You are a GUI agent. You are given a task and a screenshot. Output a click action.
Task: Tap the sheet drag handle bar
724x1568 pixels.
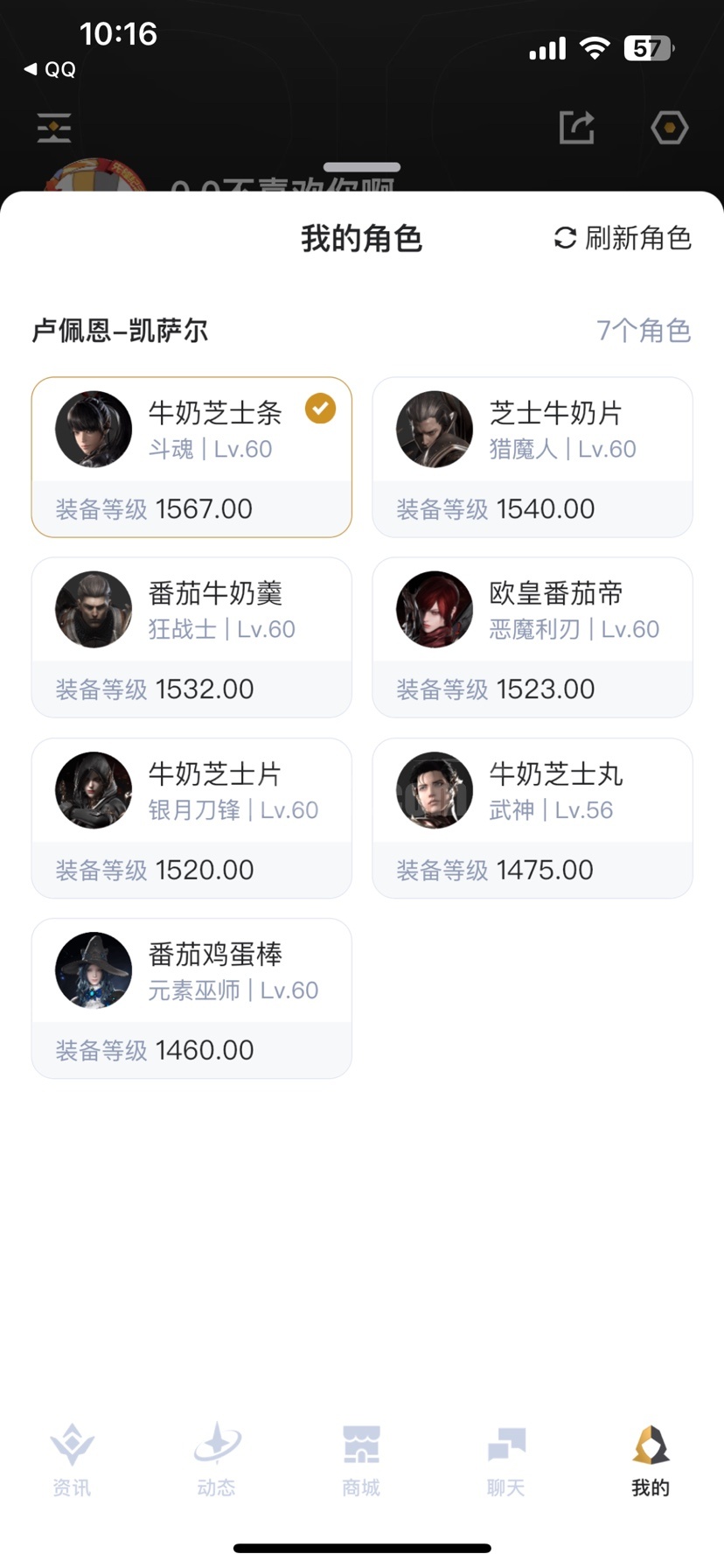(x=362, y=167)
